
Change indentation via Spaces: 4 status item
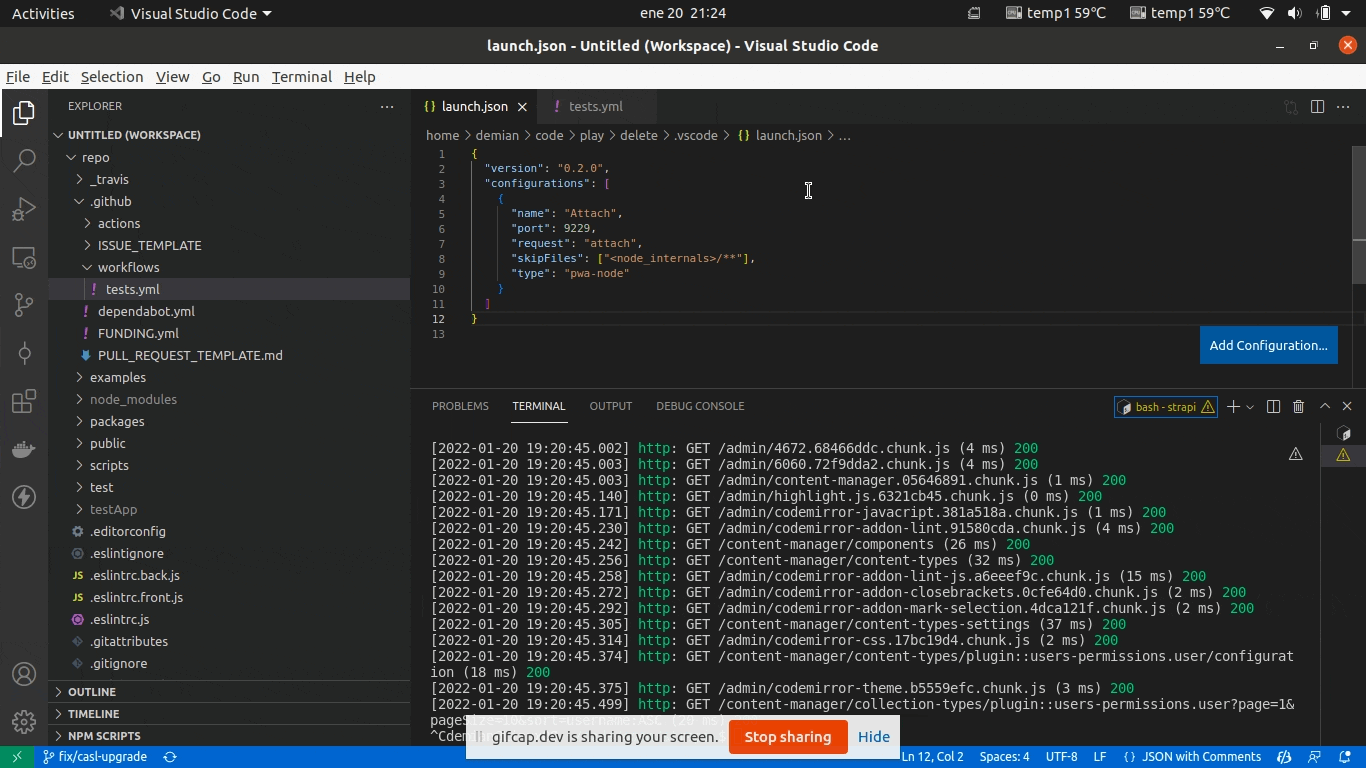pos(1003,757)
